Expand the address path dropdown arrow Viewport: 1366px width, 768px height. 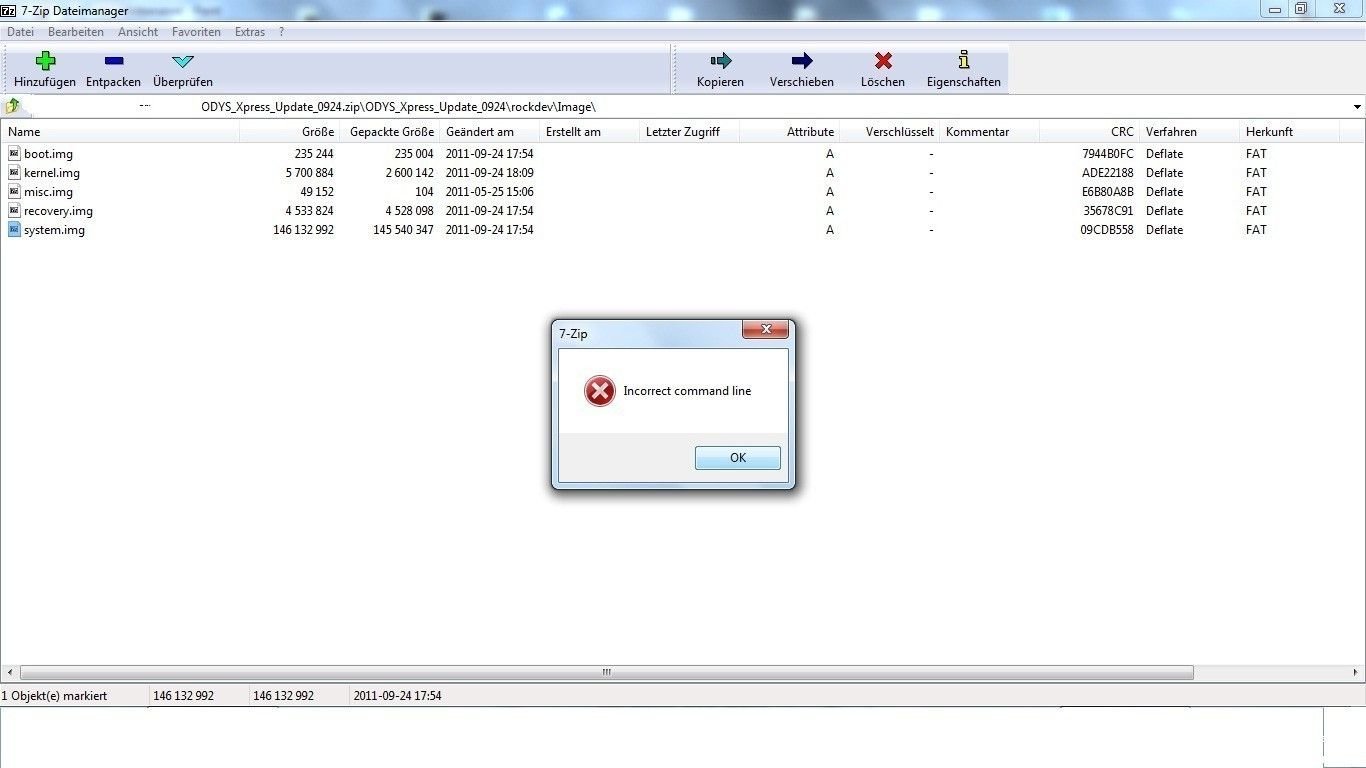(x=1357, y=107)
